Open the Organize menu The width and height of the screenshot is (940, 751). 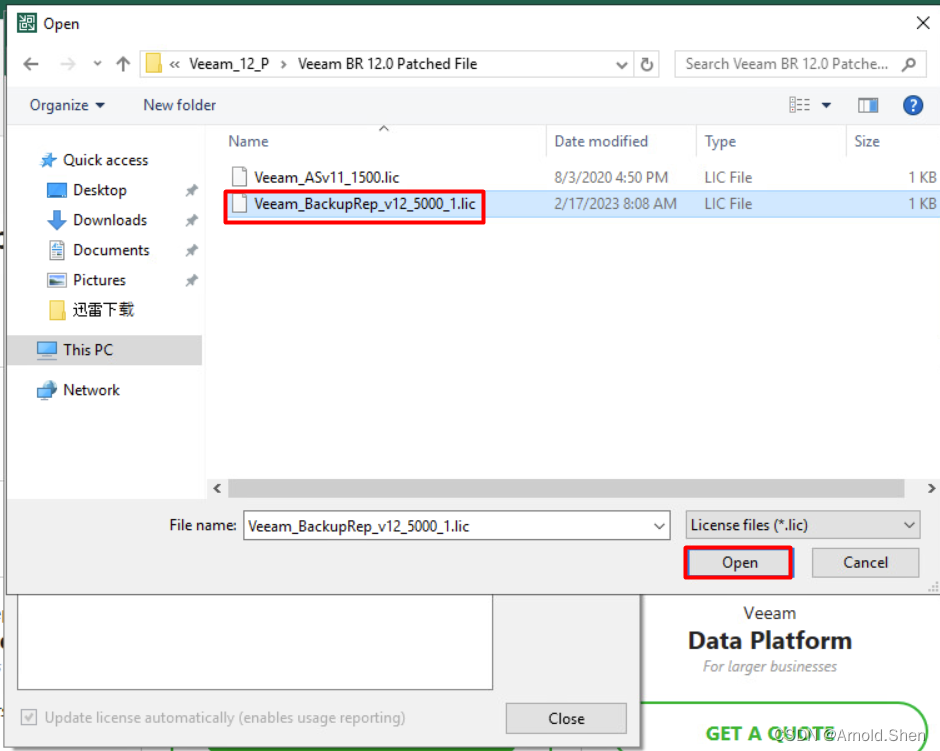(x=67, y=105)
